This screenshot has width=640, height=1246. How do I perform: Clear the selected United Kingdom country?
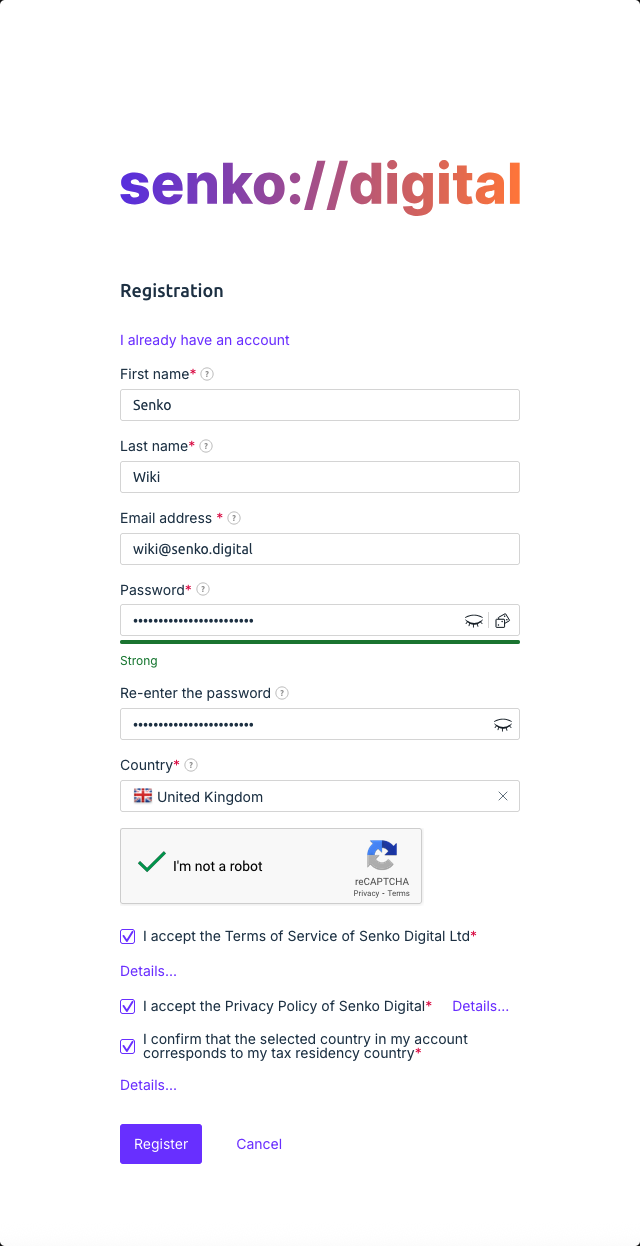503,796
